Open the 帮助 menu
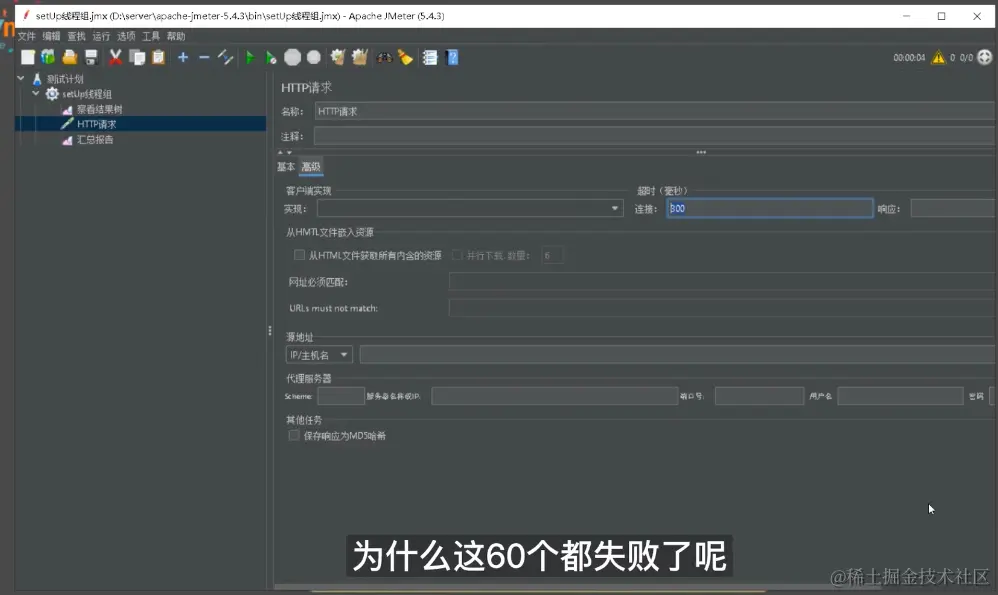 [176, 36]
